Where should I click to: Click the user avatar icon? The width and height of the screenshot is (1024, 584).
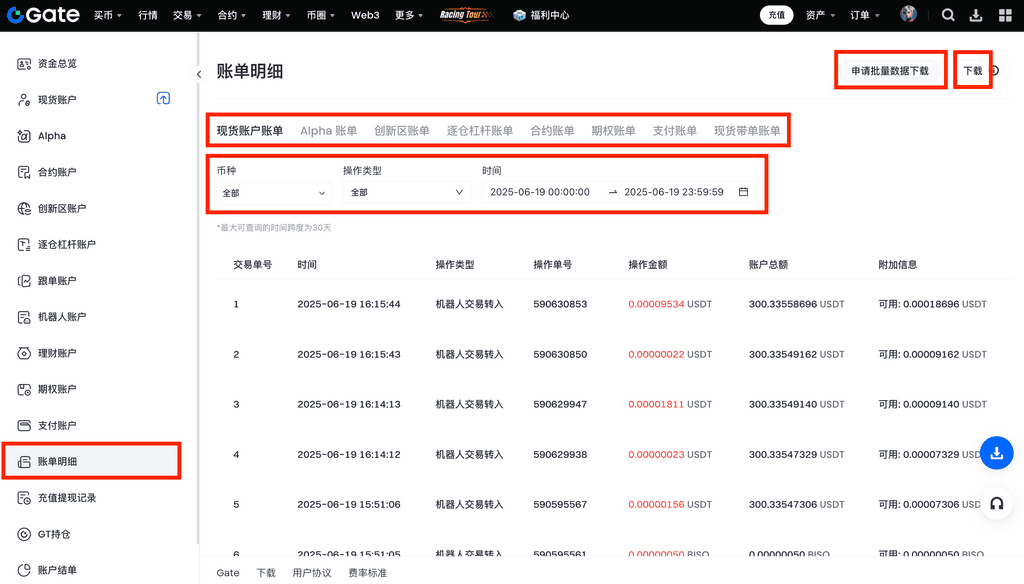pyautogui.click(x=908, y=15)
